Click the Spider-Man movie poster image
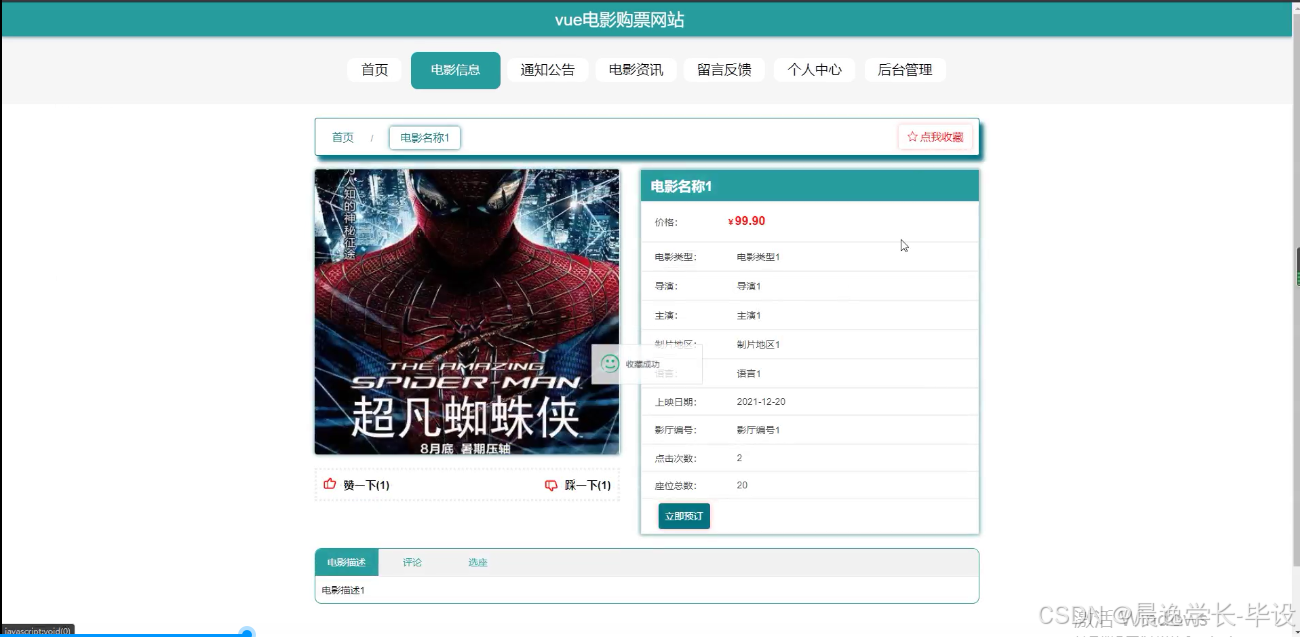Screen dimensions: 1300x637 click(467, 312)
